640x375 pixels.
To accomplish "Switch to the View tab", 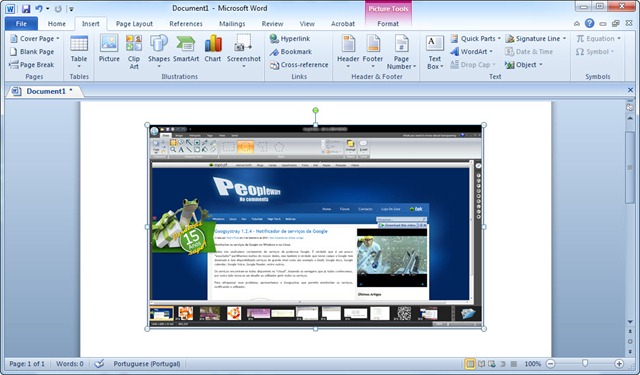I will pos(307,24).
